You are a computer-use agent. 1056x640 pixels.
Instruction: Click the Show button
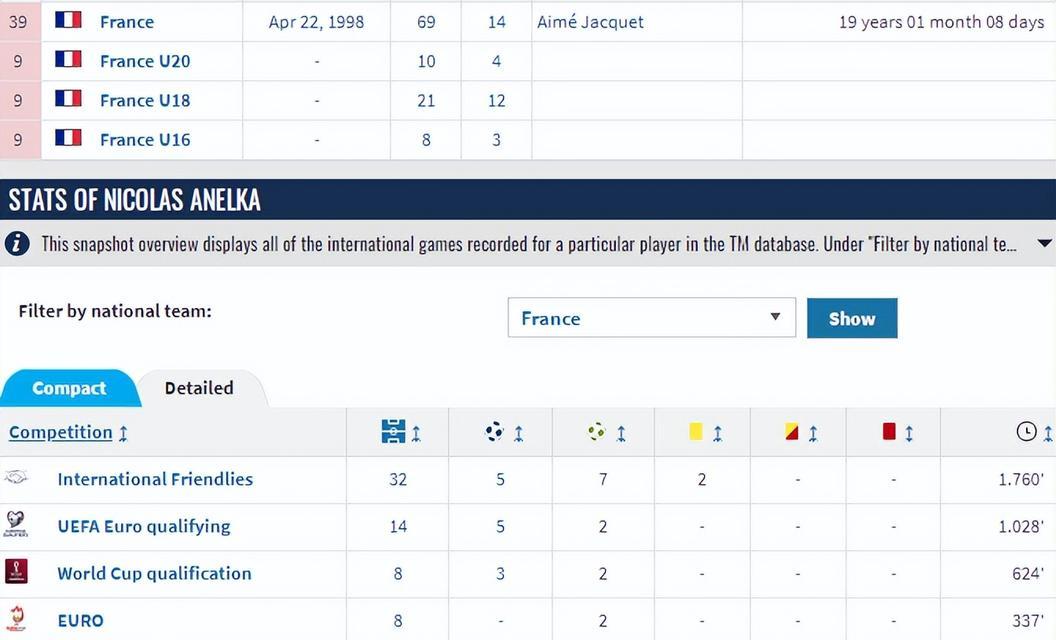click(x=852, y=318)
